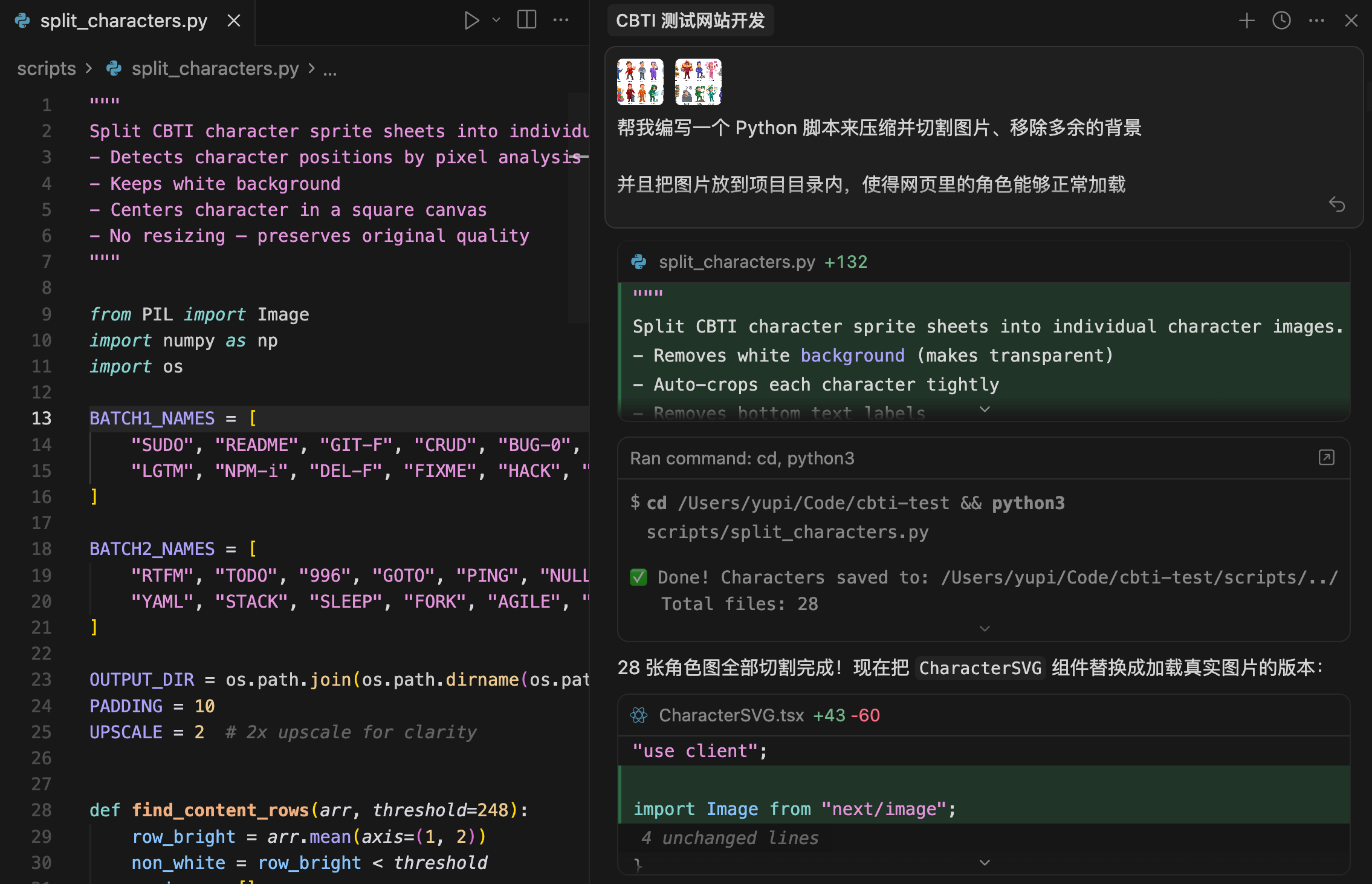Select the split_characters.py editor tab

(123, 21)
